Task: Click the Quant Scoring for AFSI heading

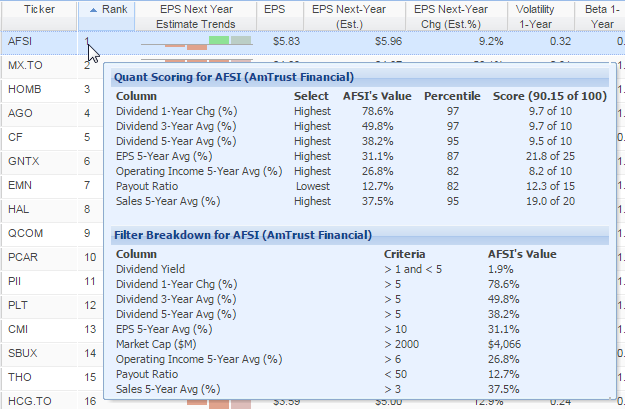Action: pos(234,77)
